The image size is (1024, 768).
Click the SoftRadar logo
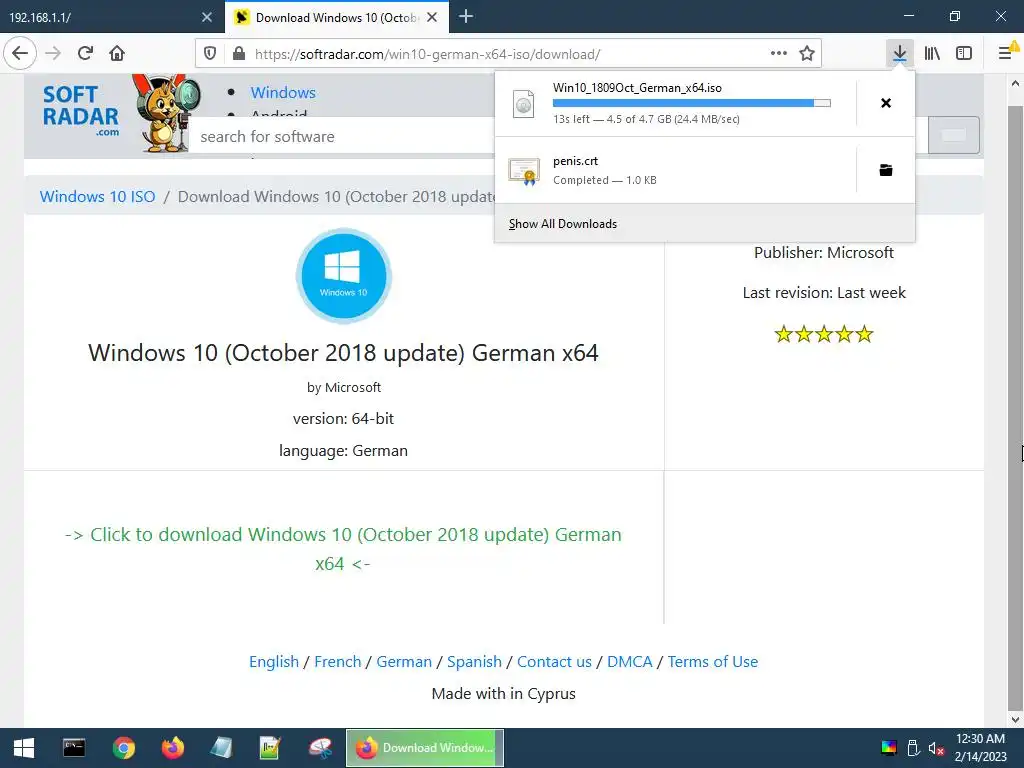coord(81,110)
